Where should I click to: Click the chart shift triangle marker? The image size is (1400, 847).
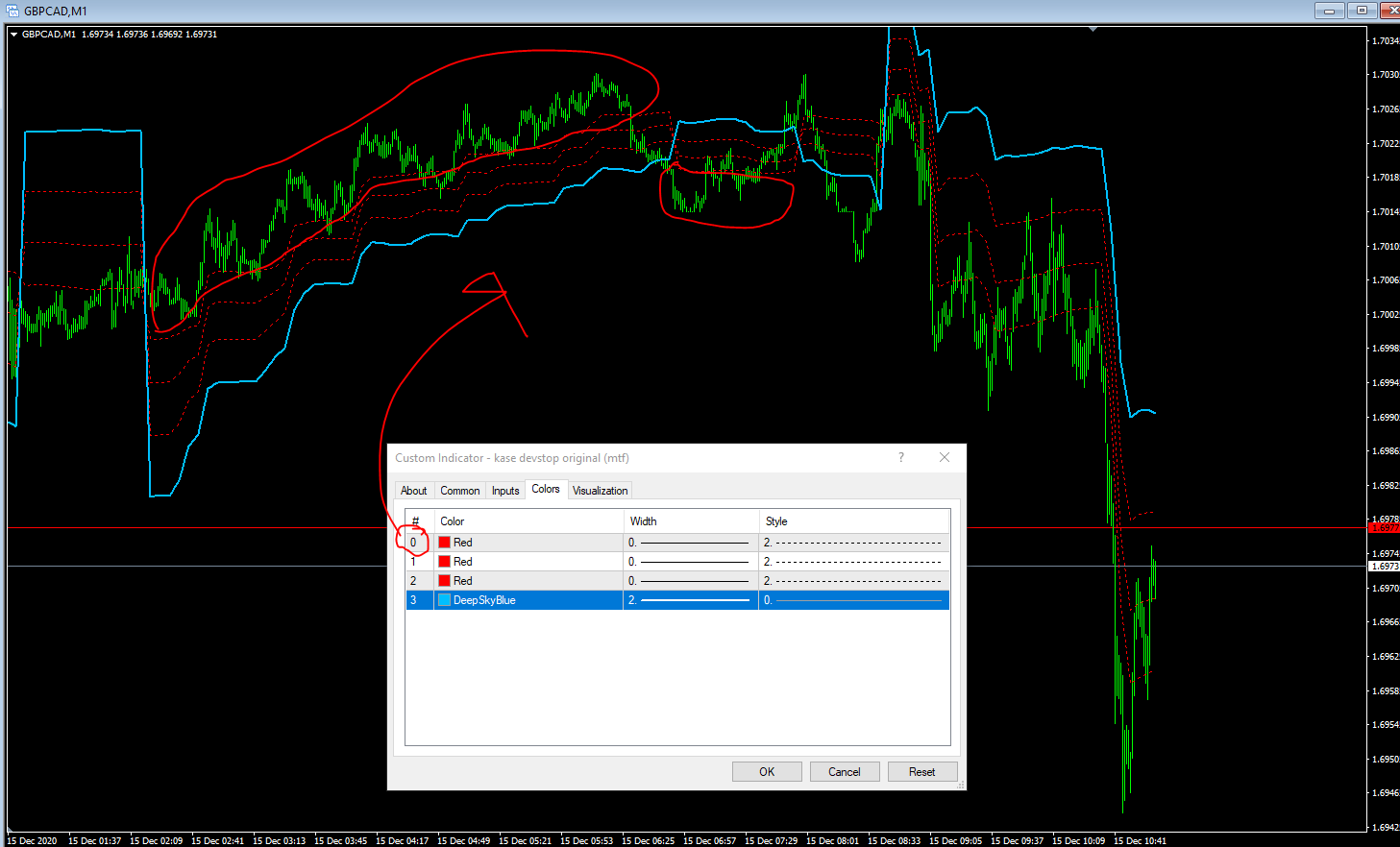pyautogui.click(x=1093, y=30)
